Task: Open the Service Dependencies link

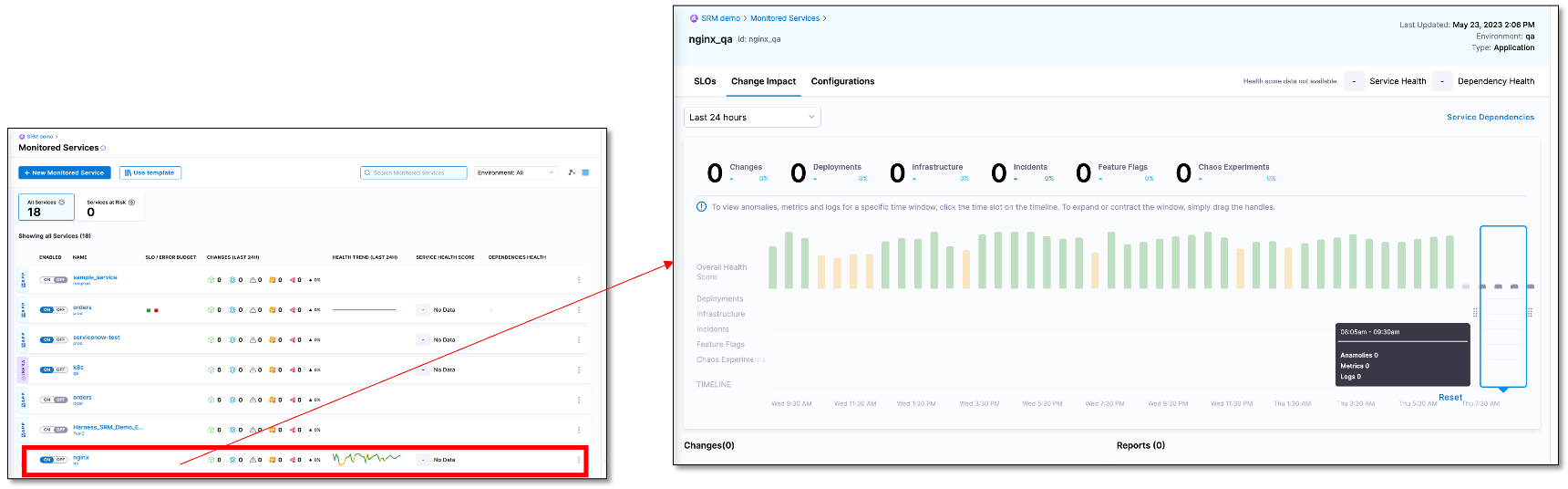Action: (1490, 118)
